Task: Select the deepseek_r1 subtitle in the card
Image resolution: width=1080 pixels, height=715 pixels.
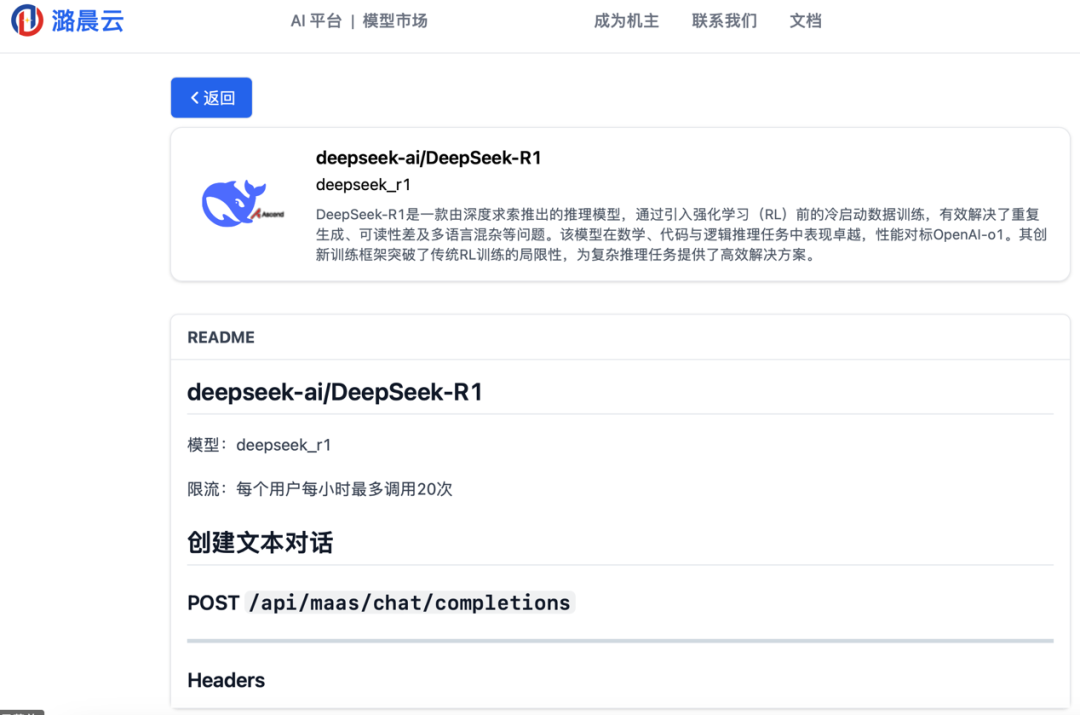Action: [363, 185]
